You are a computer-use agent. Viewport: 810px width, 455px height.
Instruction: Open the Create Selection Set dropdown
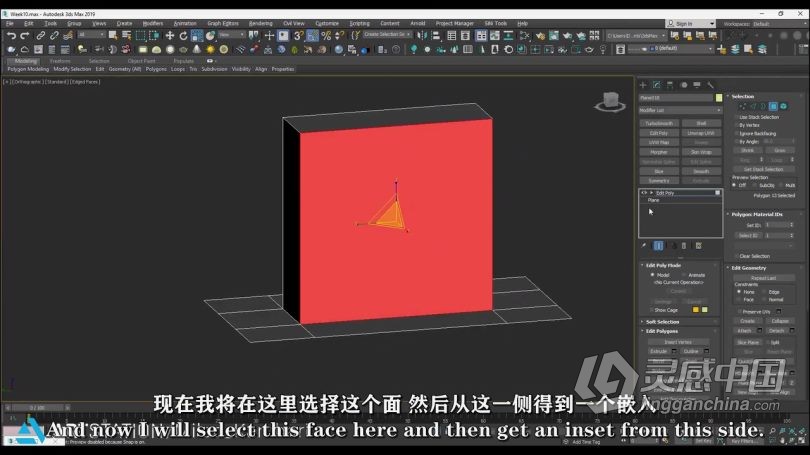click(387, 35)
